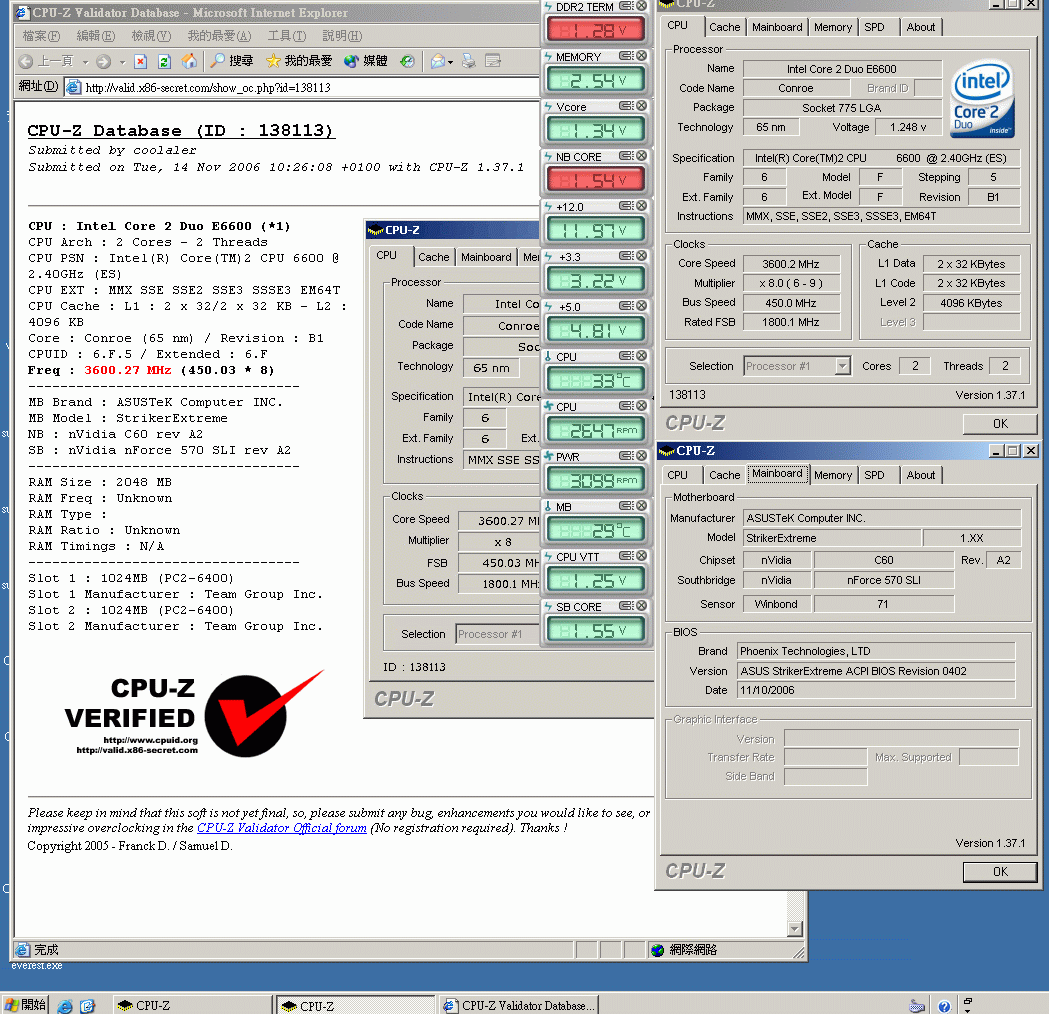Launch Internet Explorer from Quick Launch
This screenshot has width=1049, height=1014.
pyautogui.click(x=65, y=1006)
